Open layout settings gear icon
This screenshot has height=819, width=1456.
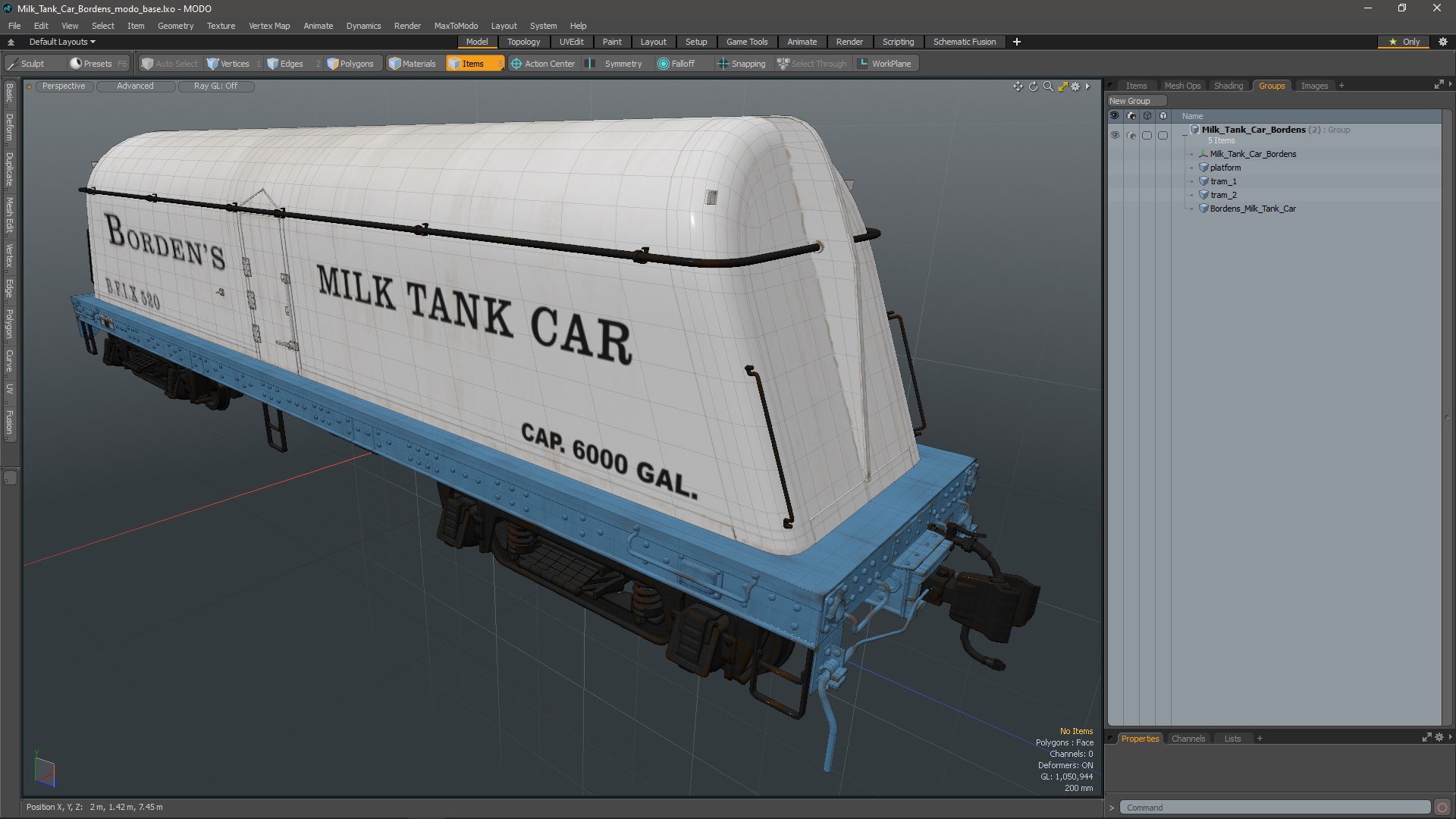click(x=1443, y=42)
